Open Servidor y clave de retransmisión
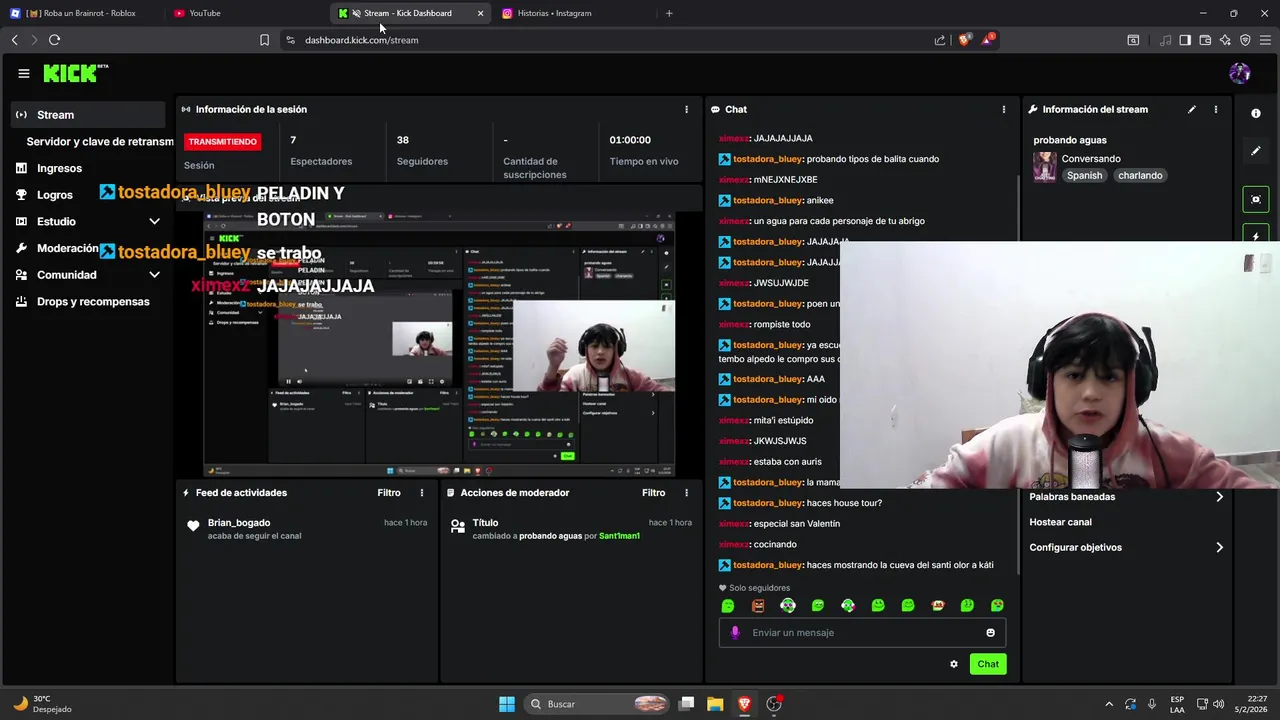Viewport: 1280px width, 720px height. pyautogui.click(x=100, y=142)
